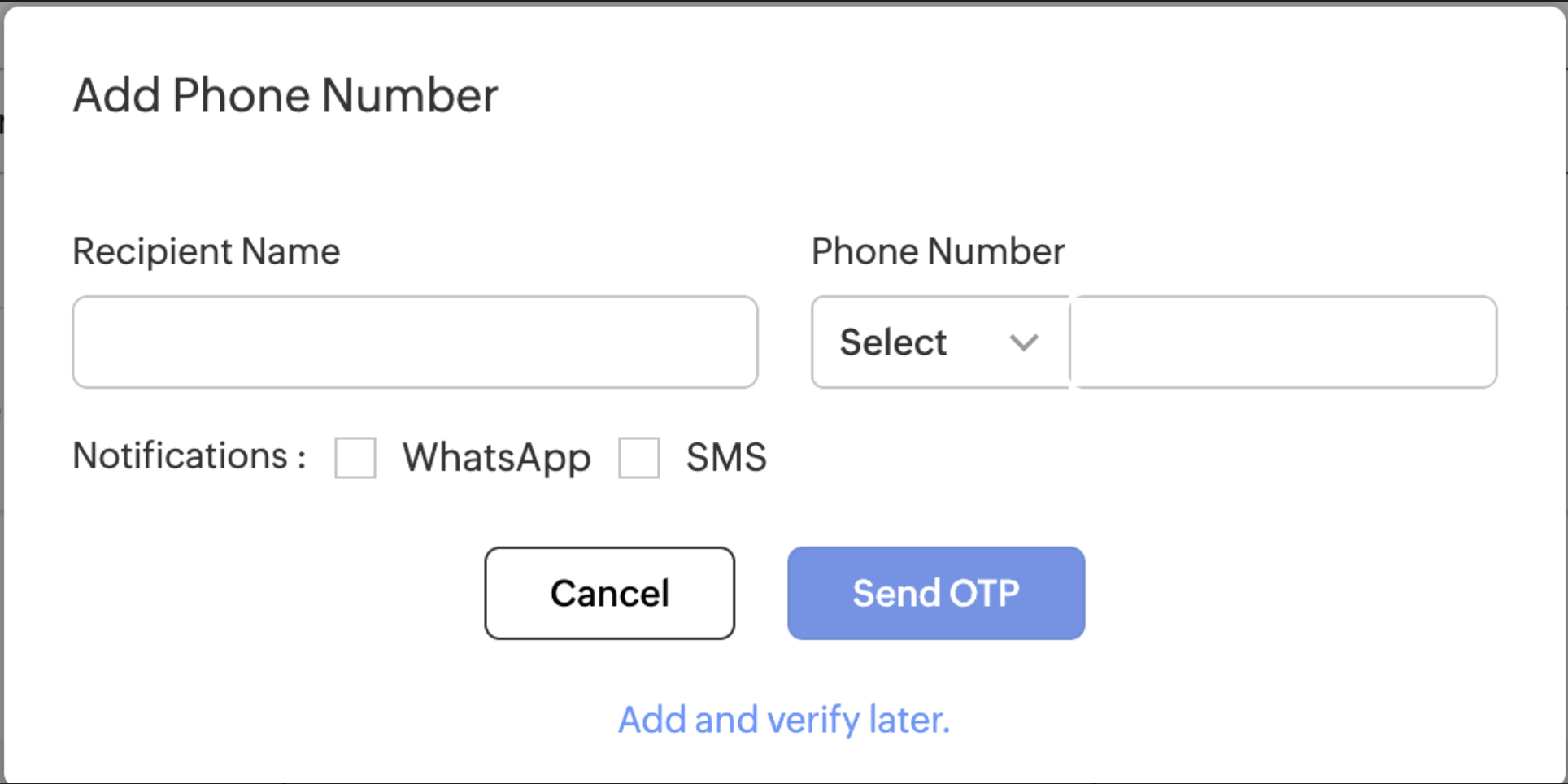Click the Send OTP button
This screenshot has height=784, width=1568.
coord(935,593)
